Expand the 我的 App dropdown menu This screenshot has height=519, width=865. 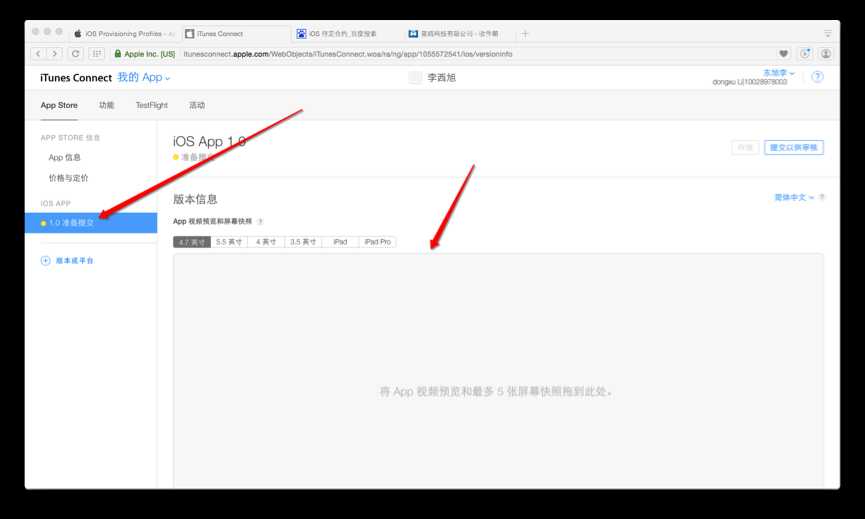143,77
